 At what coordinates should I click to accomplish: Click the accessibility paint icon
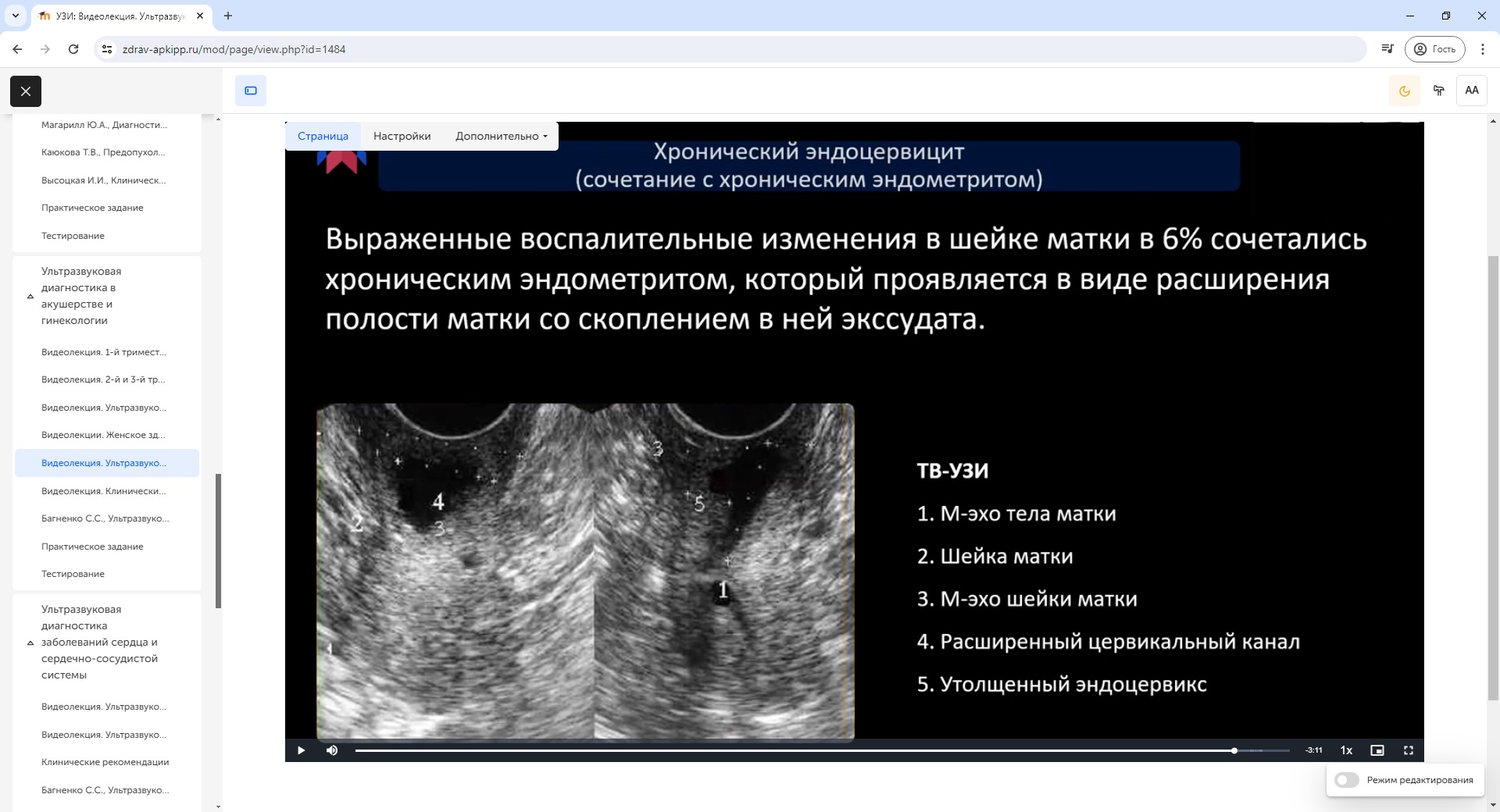click(x=1438, y=91)
